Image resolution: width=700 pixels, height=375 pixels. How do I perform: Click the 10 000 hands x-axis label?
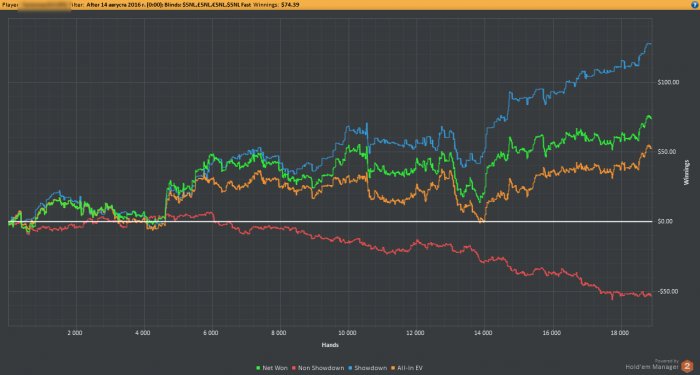coord(347,333)
